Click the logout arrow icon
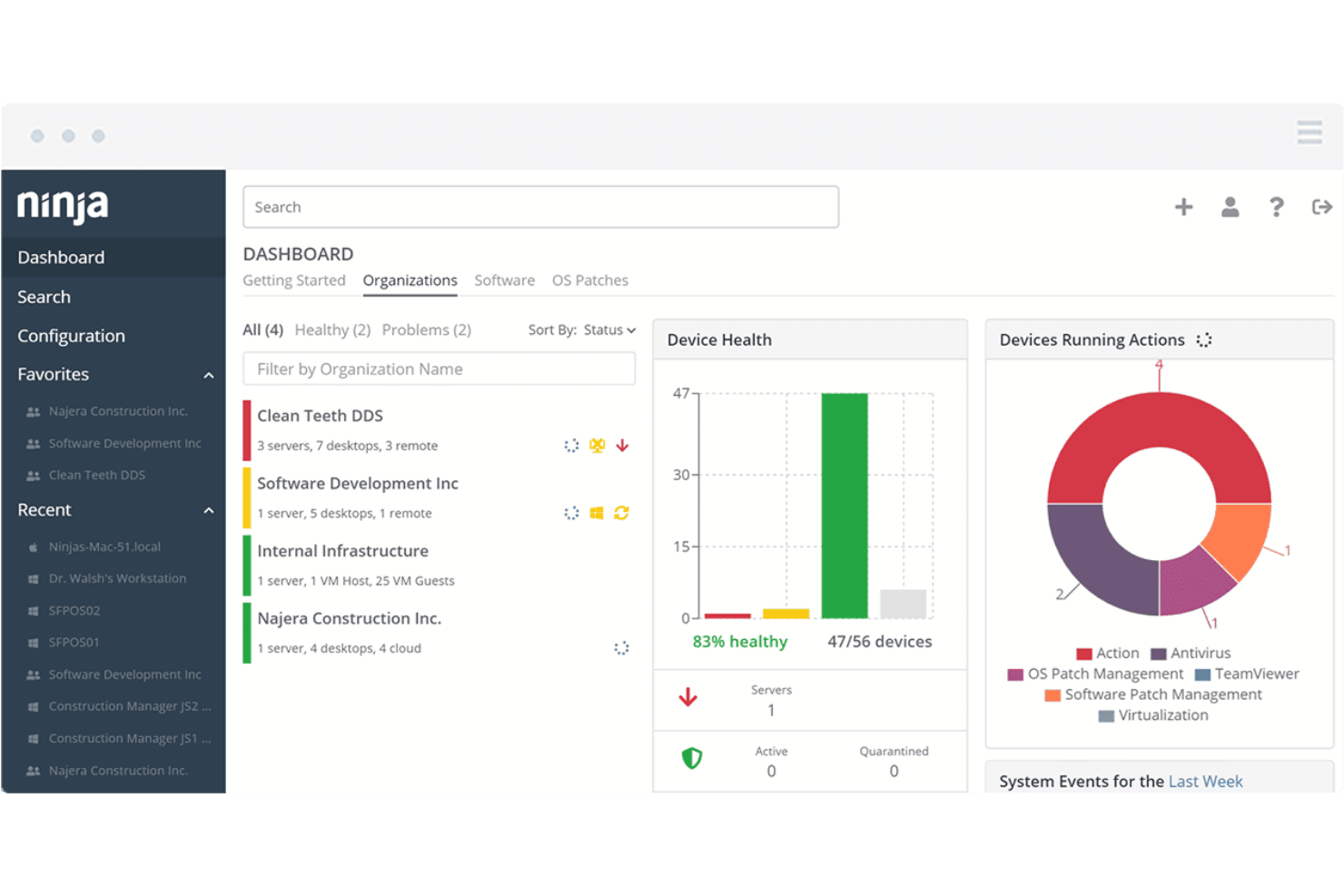The image size is (1344, 896). [1321, 207]
